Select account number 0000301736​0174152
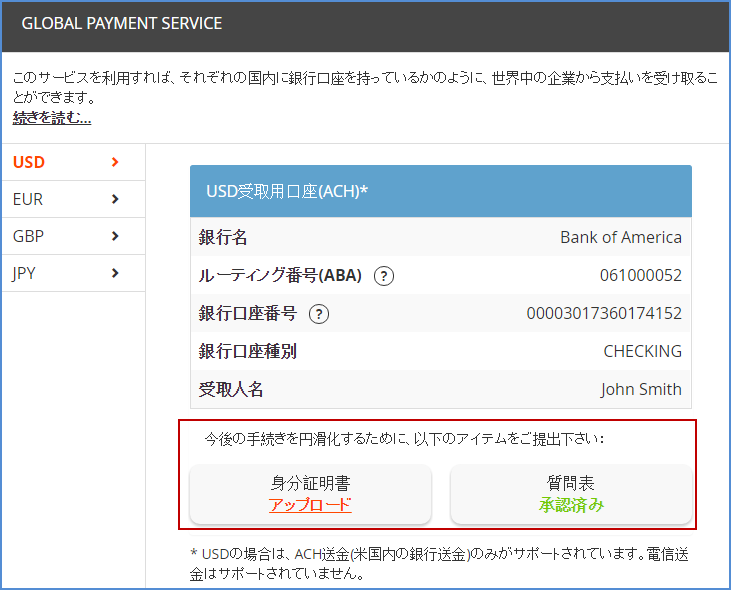The image size is (731, 590). tap(604, 313)
